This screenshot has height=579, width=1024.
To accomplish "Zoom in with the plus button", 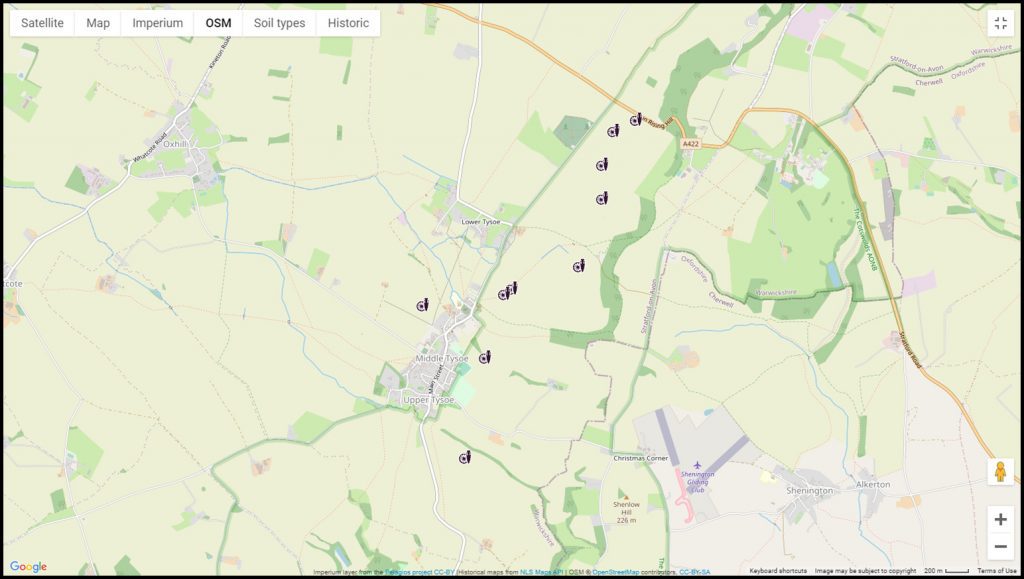I will 1001,519.
